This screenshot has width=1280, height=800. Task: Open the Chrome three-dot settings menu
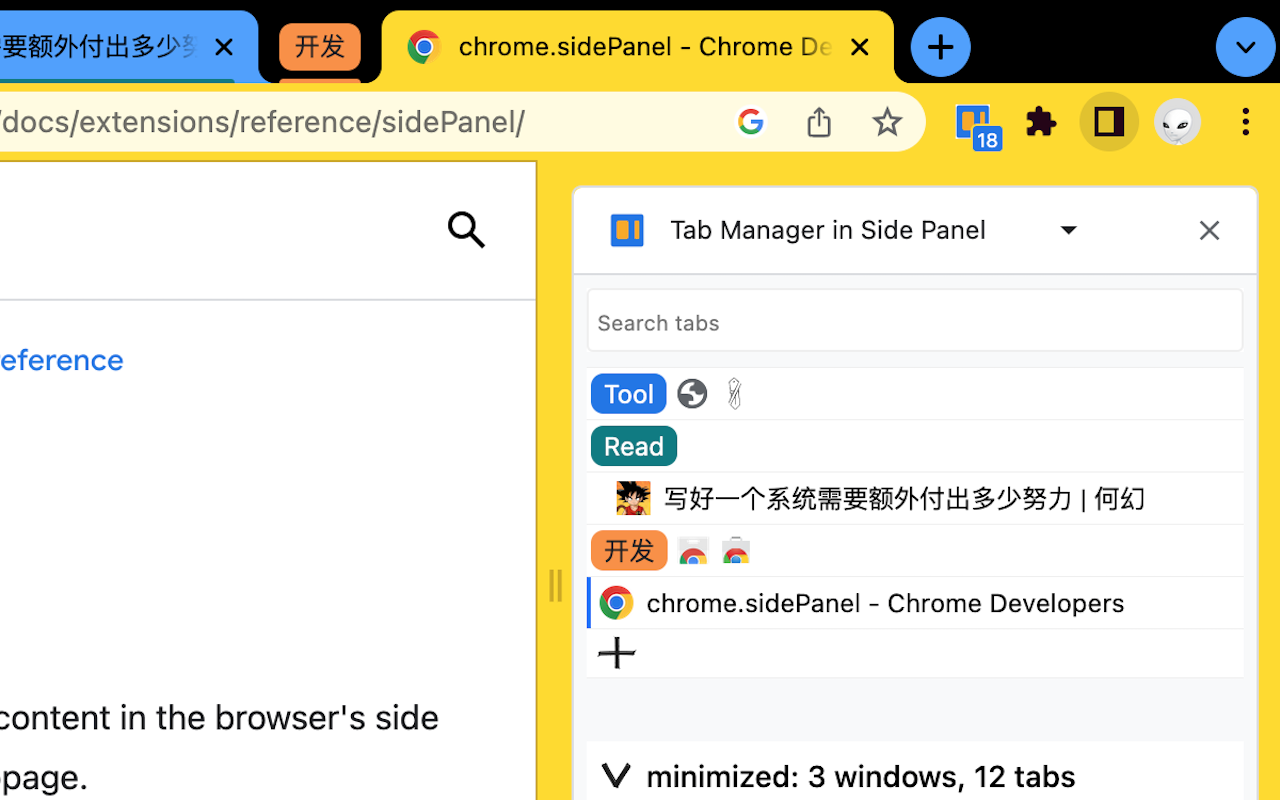coord(1245,121)
